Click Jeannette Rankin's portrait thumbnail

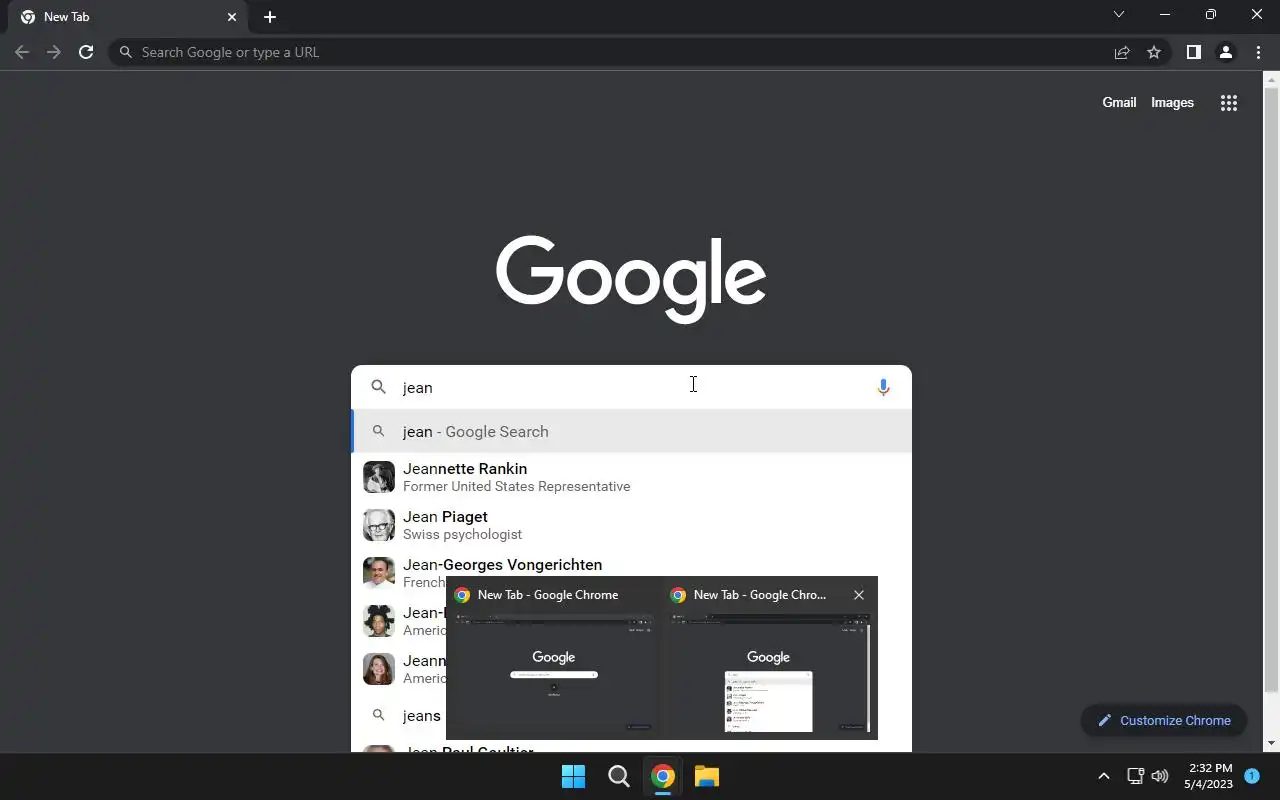(x=379, y=477)
